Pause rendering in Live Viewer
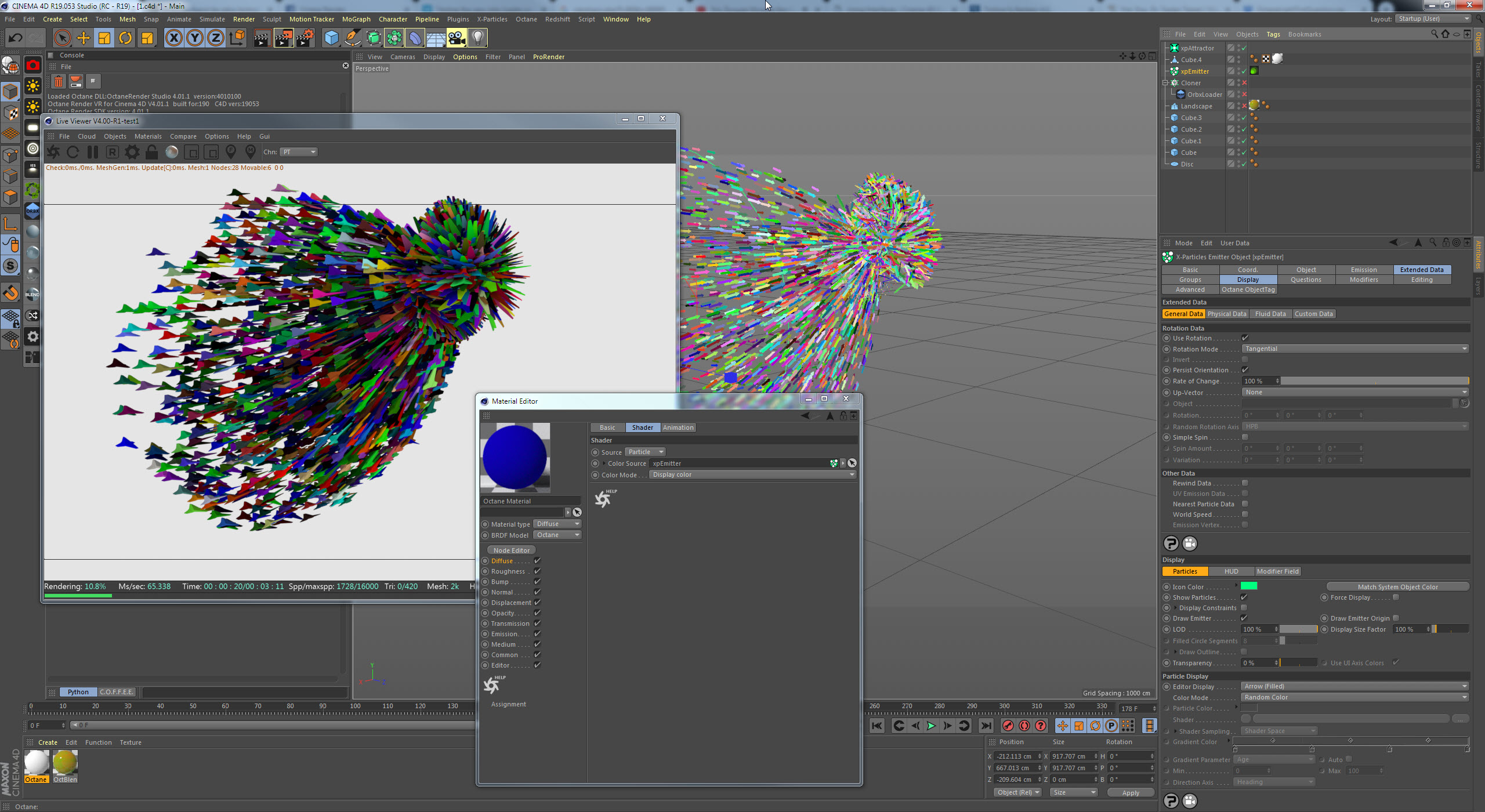Image resolution: width=1485 pixels, height=812 pixels. click(x=92, y=152)
